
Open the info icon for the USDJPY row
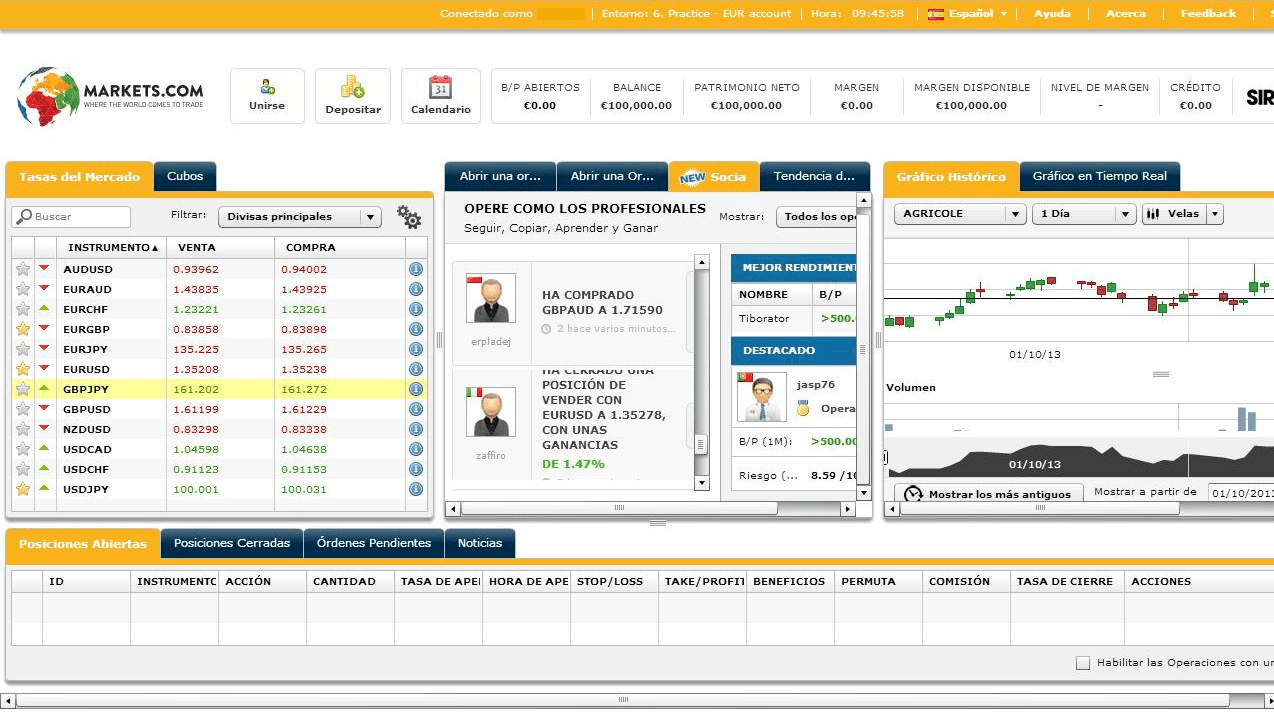(416, 489)
